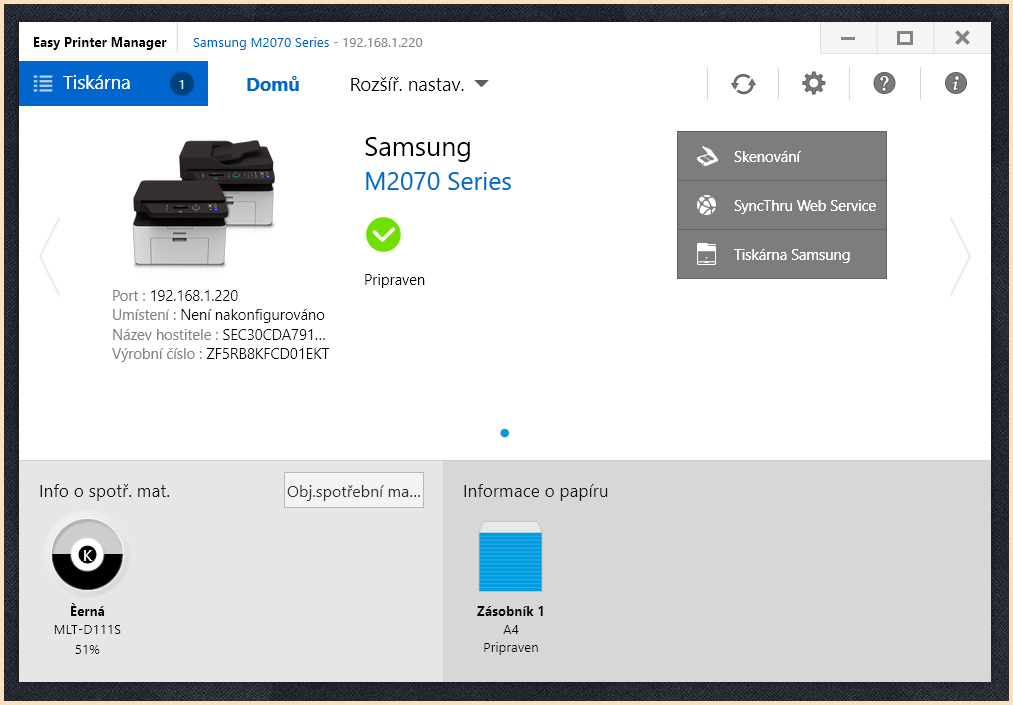Click the scanner icon beside Skenování
This screenshot has height=705, width=1013.
(707, 156)
